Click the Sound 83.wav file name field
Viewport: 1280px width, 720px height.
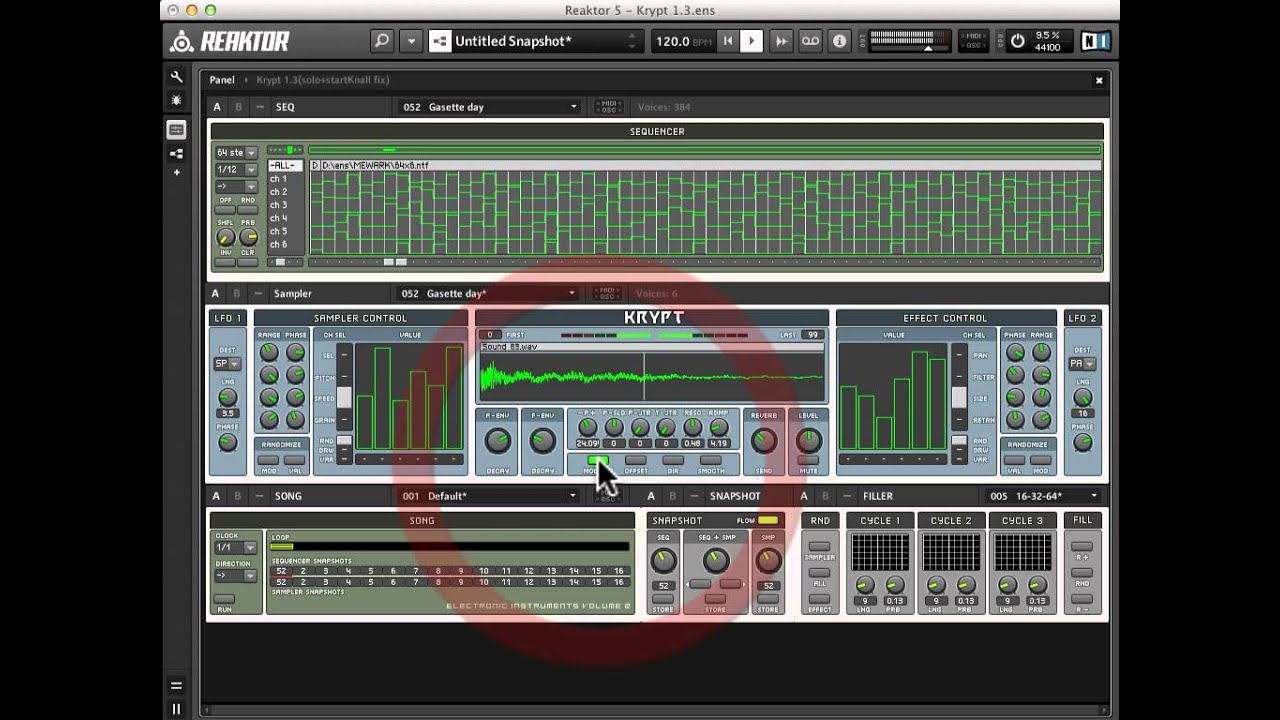pos(652,347)
